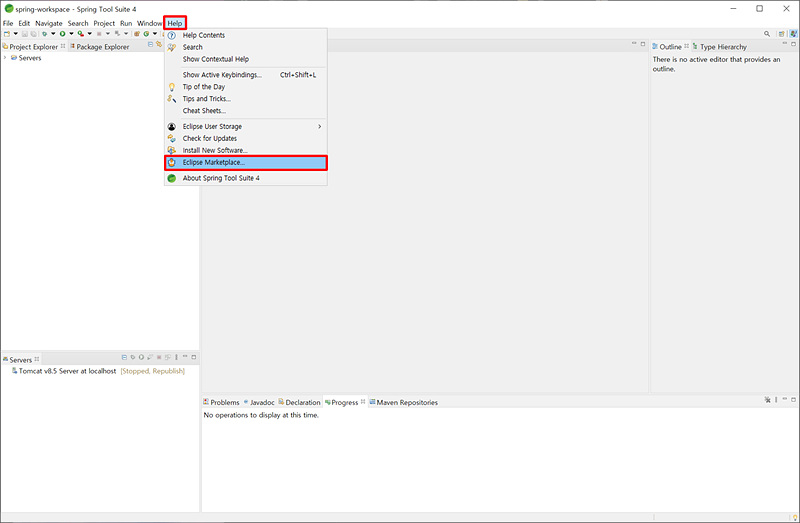The width and height of the screenshot is (800, 523).
Task: Click the New Java Package toolbar icon
Action: click(137, 34)
